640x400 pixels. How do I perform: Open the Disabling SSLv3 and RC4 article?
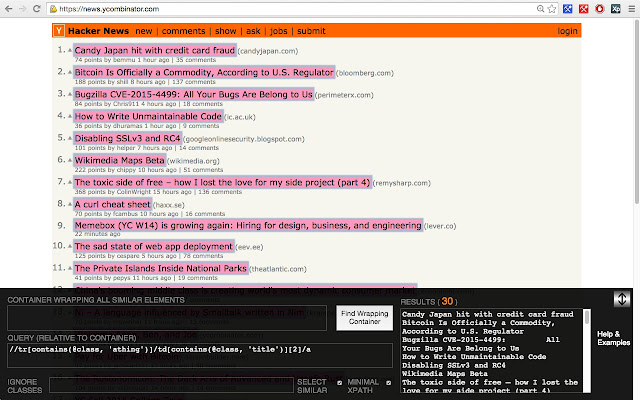(127, 138)
